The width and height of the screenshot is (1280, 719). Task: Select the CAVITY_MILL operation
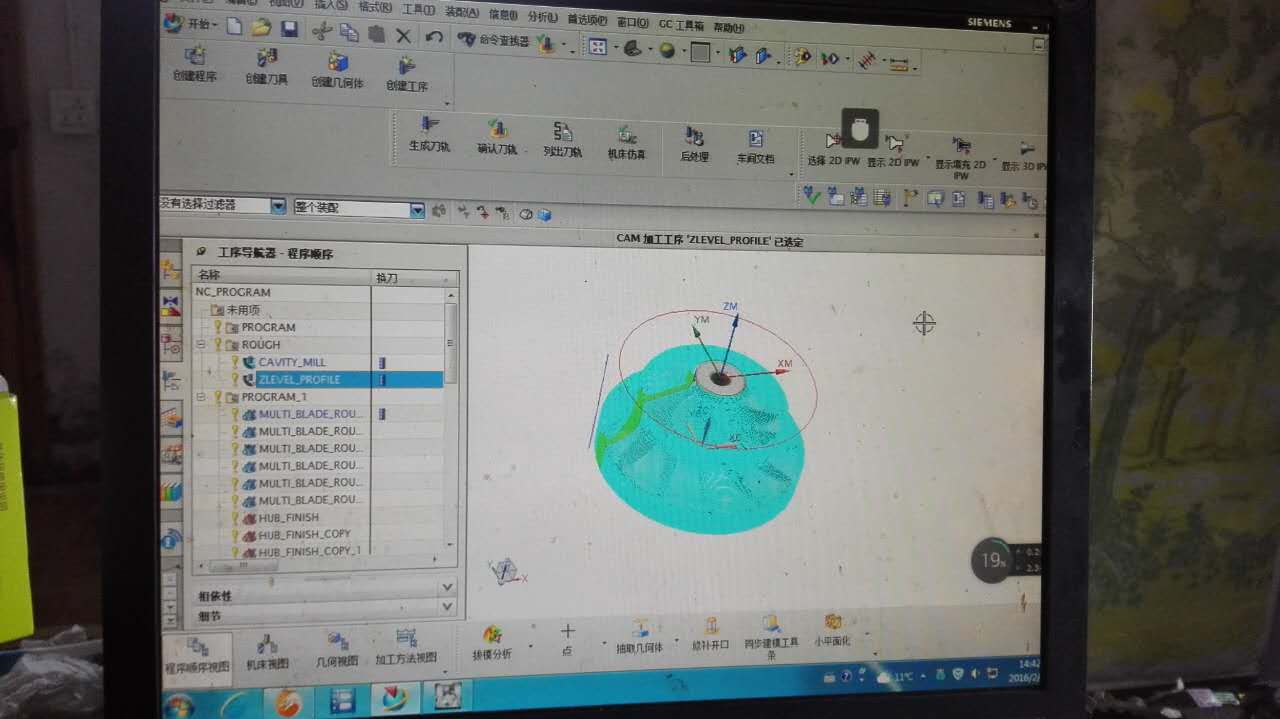coord(292,362)
